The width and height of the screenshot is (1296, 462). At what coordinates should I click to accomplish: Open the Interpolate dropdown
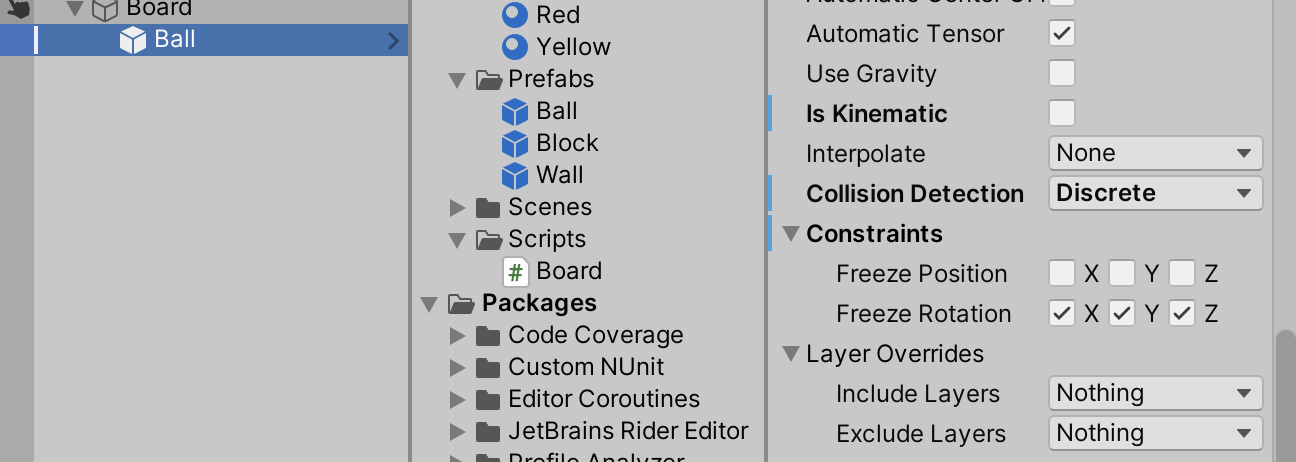(x=1155, y=153)
